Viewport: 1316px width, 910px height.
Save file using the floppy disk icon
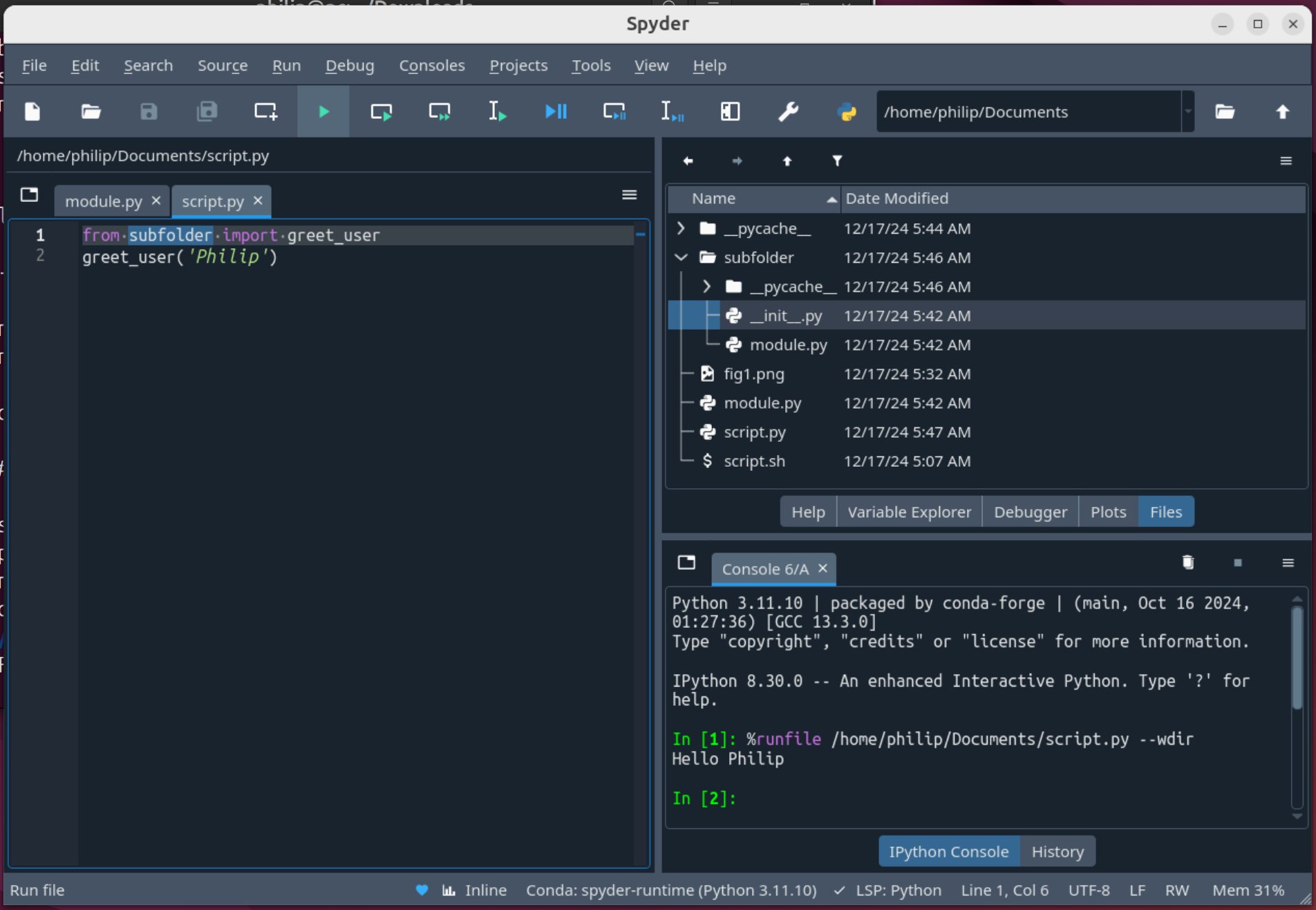(x=149, y=111)
